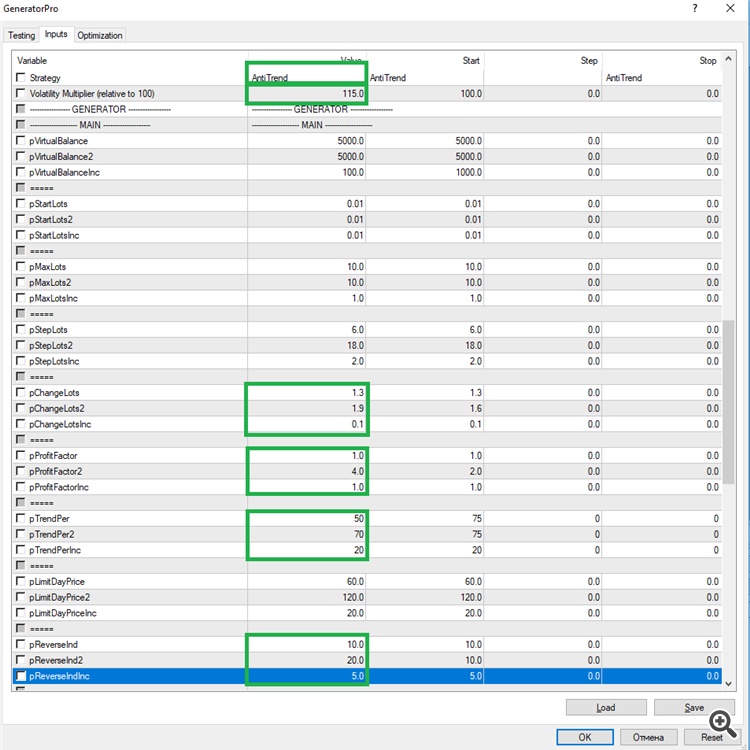Select pReverseIndInc value 5.0
This screenshot has height=750, width=750.
tap(307, 676)
